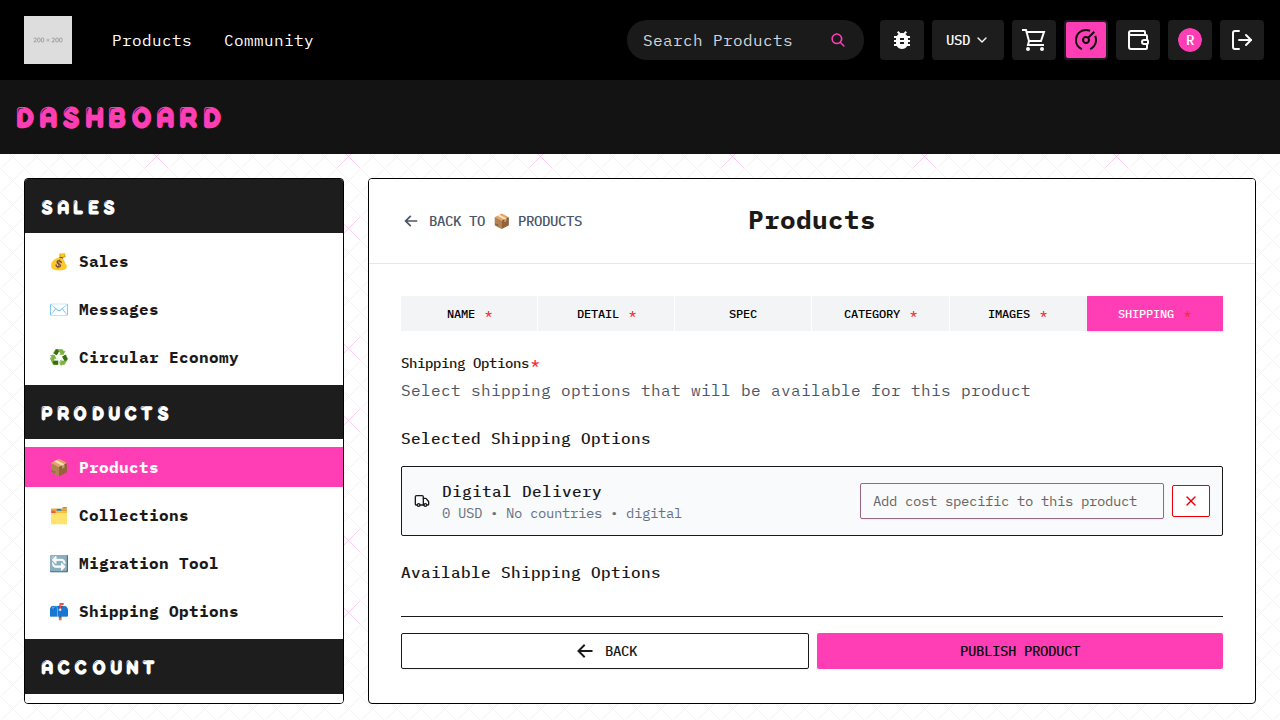
Task: Open the Community navigation link
Action: click(268, 40)
